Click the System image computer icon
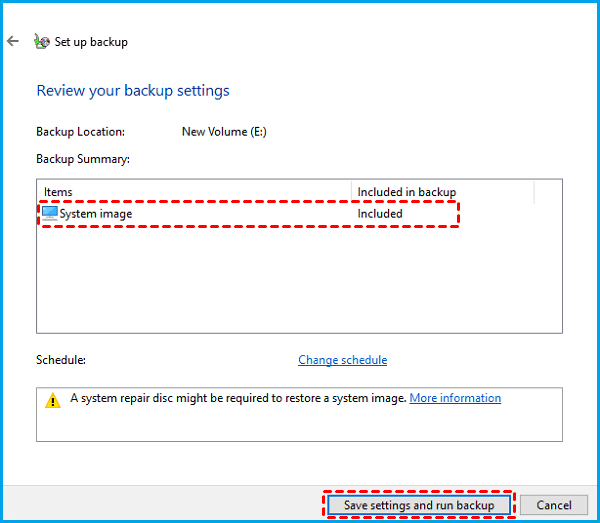The height and width of the screenshot is (523, 600). point(50,213)
